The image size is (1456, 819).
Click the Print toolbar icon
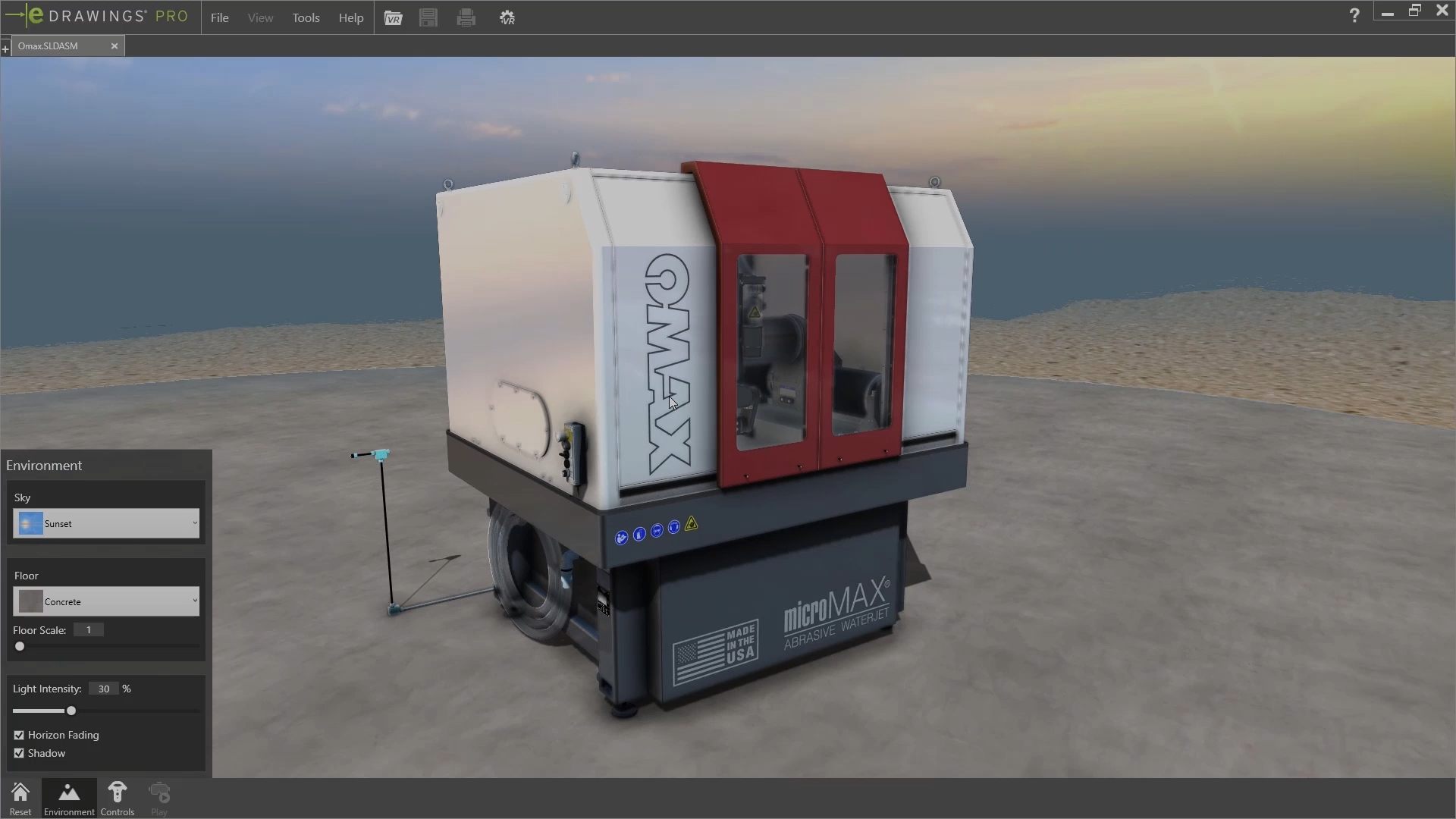pos(466,17)
